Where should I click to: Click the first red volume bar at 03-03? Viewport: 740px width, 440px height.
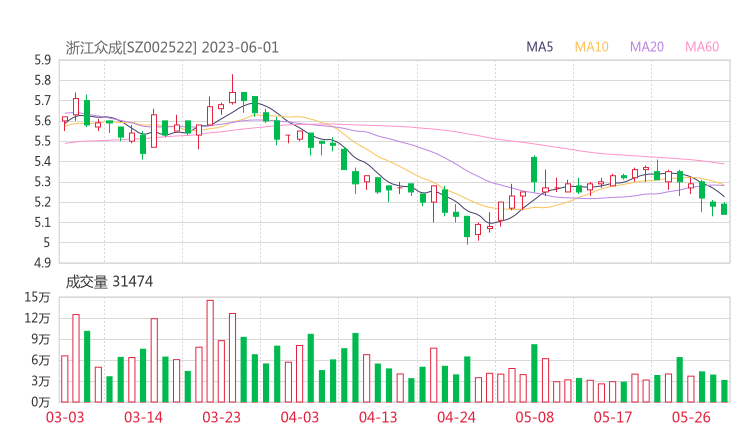65,379
